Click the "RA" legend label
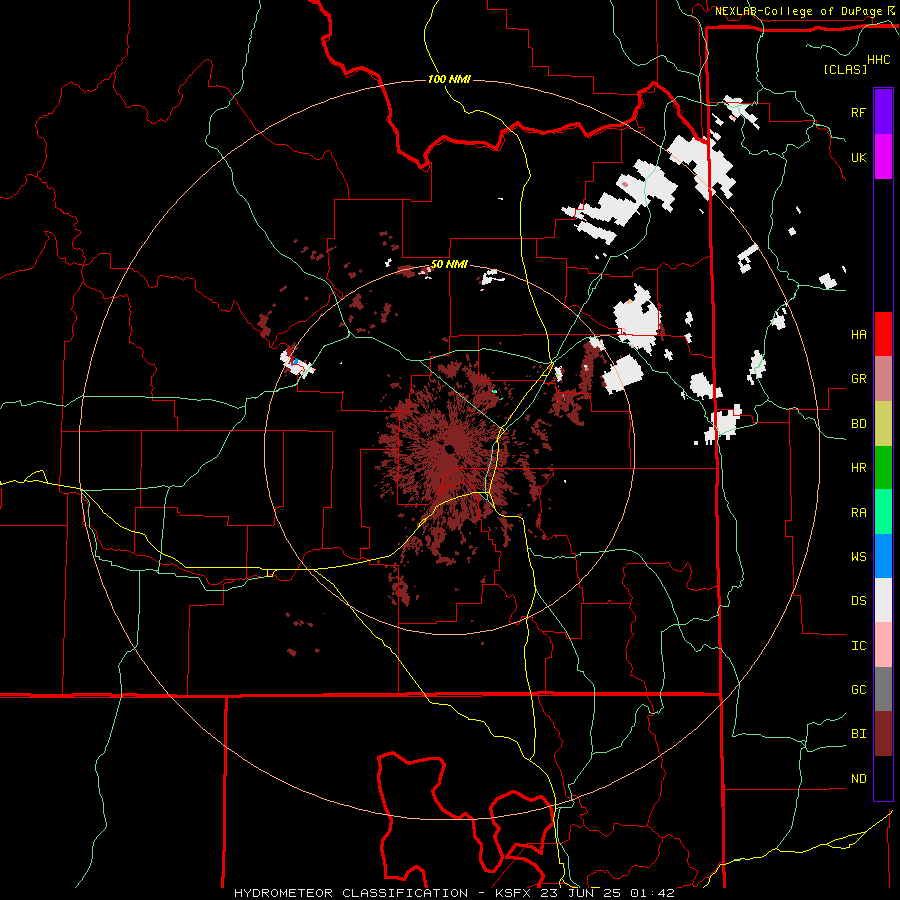Image resolution: width=900 pixels, height=900 pixels. pyautogui.click(x=859, y=513)
